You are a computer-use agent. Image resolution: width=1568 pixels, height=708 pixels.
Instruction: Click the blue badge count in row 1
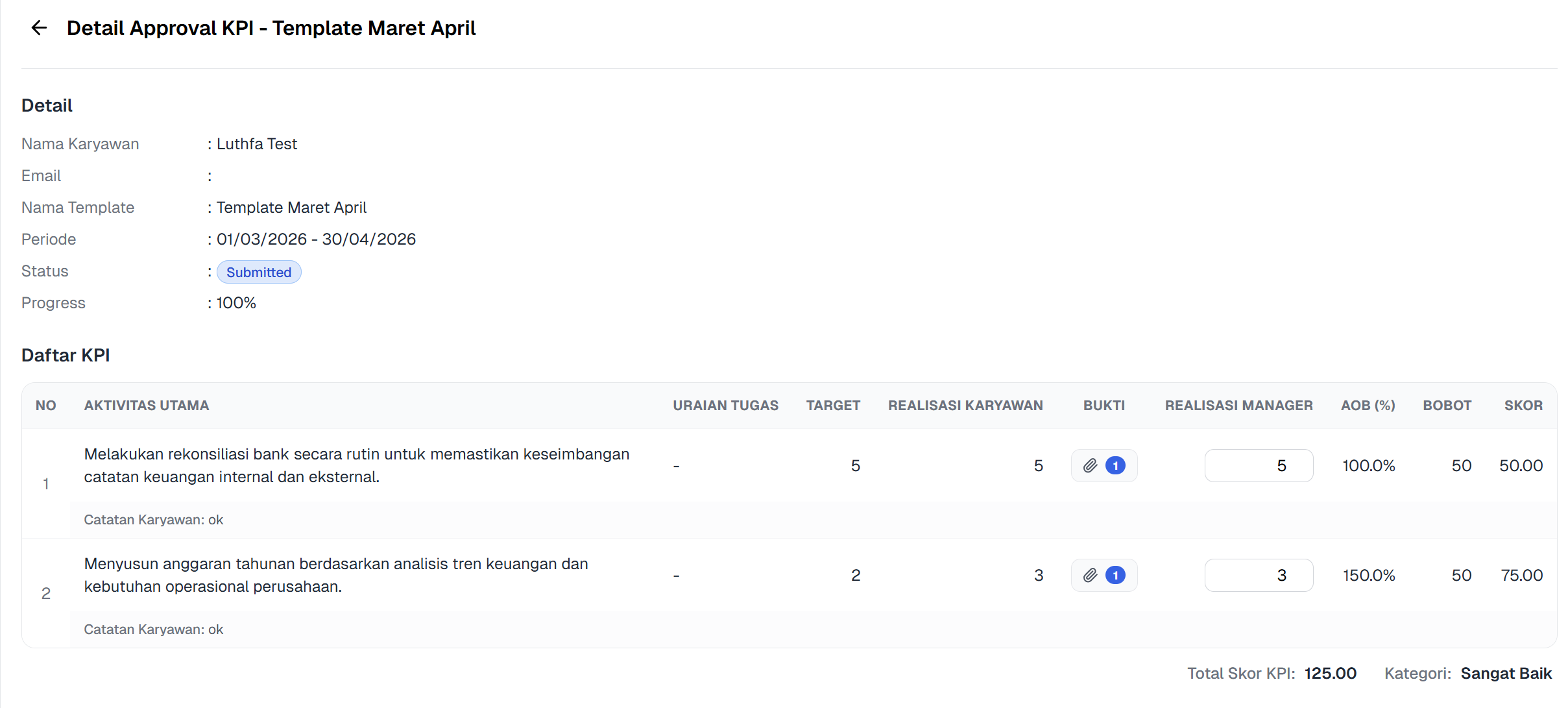(1115, 465)
